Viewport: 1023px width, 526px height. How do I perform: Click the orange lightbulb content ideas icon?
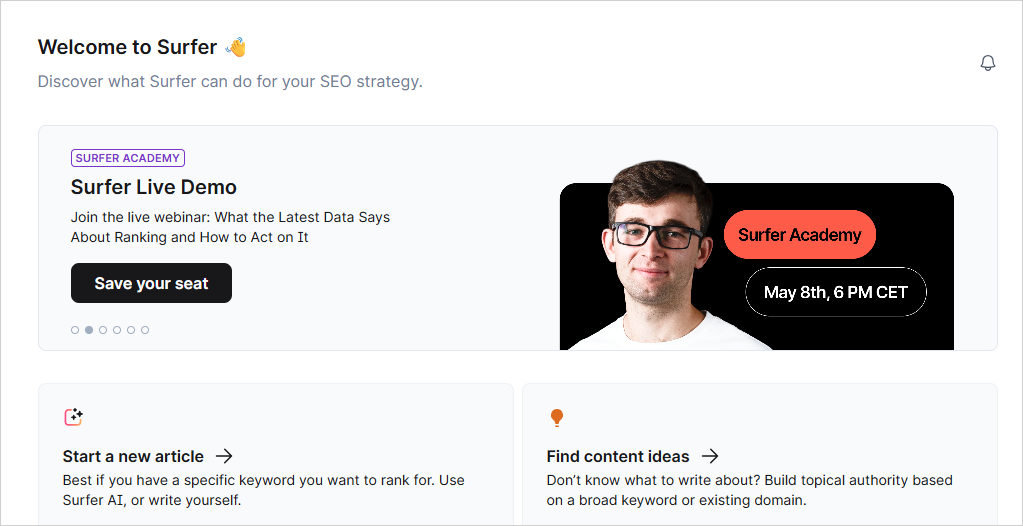tap(557, 417)
